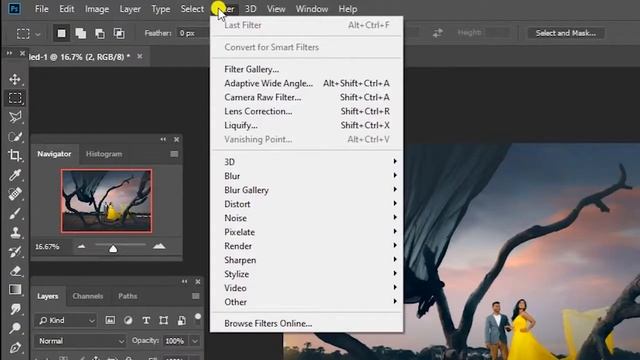
Task: Choose New Selection mode in options bar
Action: [x=61, y=33]
